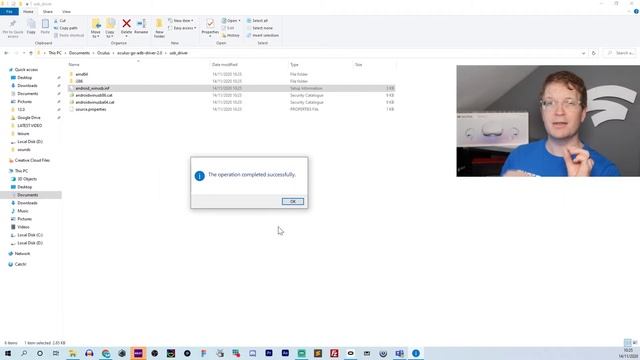Click the Cut scissors command
640x360 pixels.
pyautogui.click(x=60, y=20)
